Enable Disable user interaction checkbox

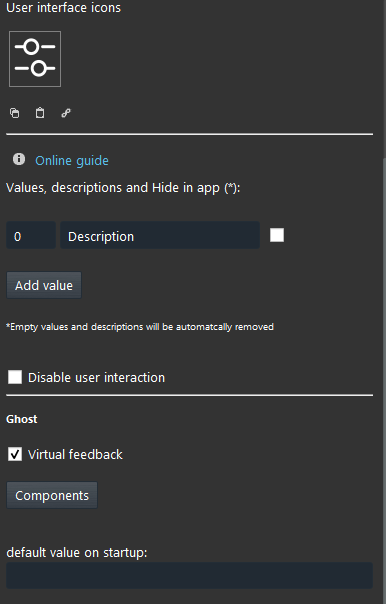15,377
